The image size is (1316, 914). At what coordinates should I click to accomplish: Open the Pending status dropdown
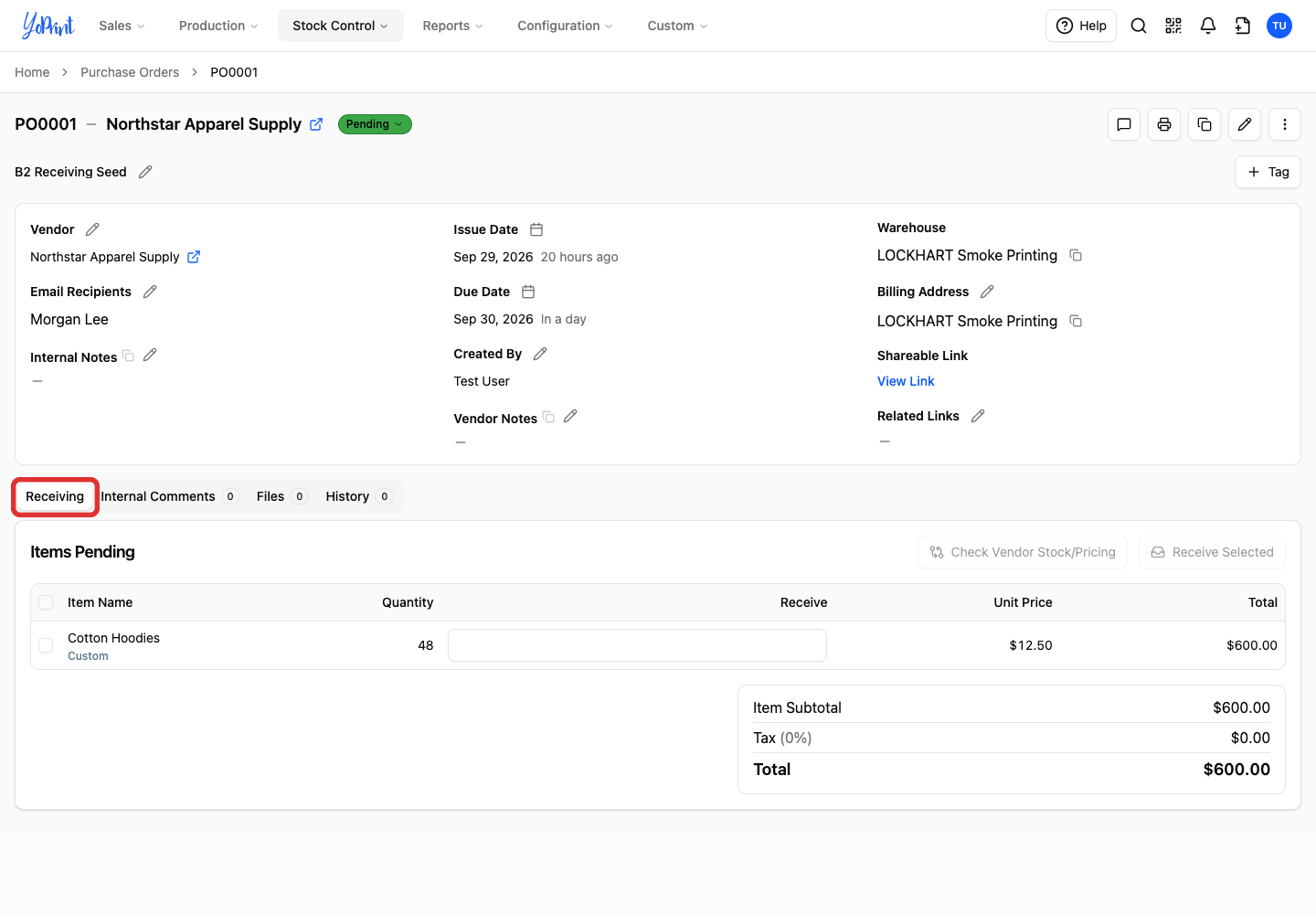(x=375, y=124)
